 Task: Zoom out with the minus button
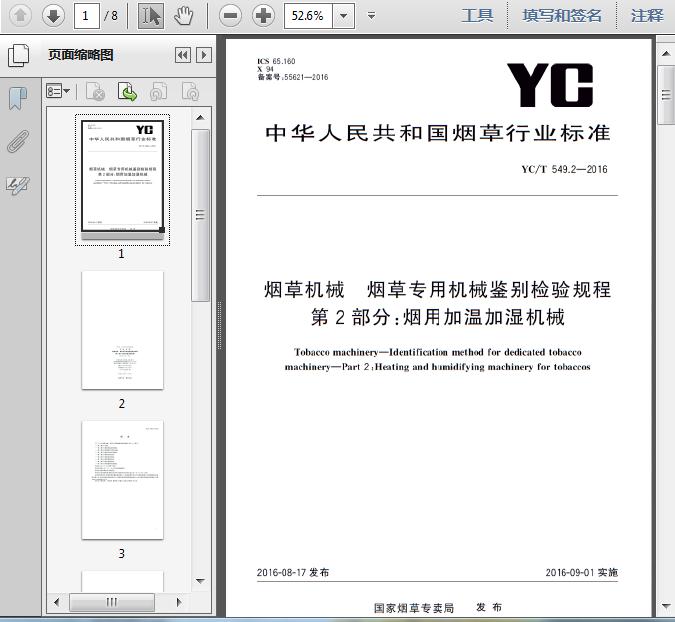(x=231, y=16)
